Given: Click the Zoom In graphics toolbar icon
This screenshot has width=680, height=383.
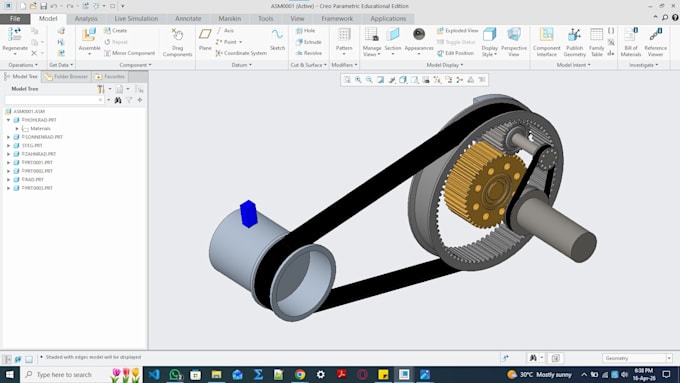Looking at the screenshot, I should tap(358, 80).
